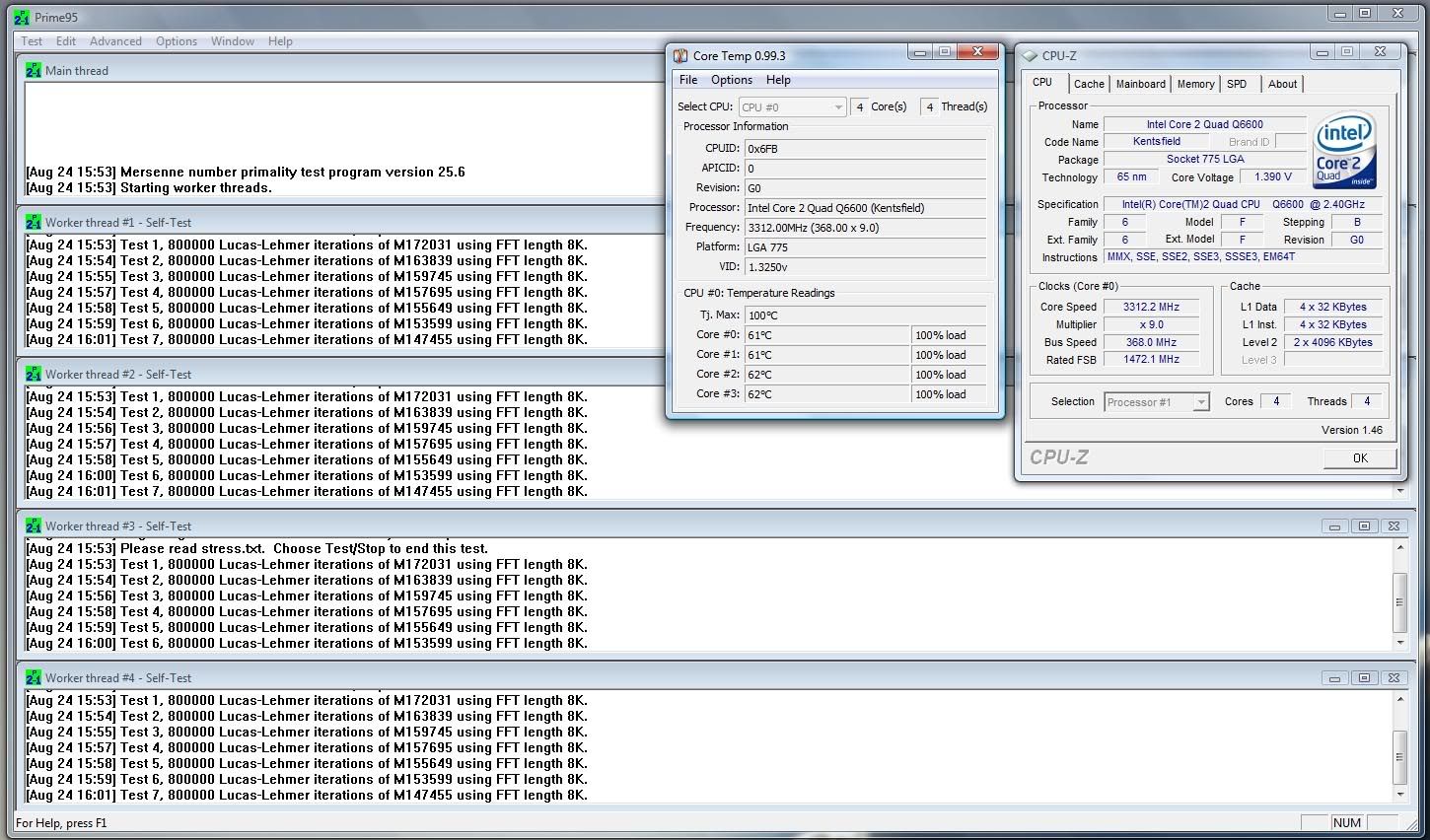The image size is (1430, 840).
Task: Expand the Processor #1 selection dropdown
Action: (1200, 402)
